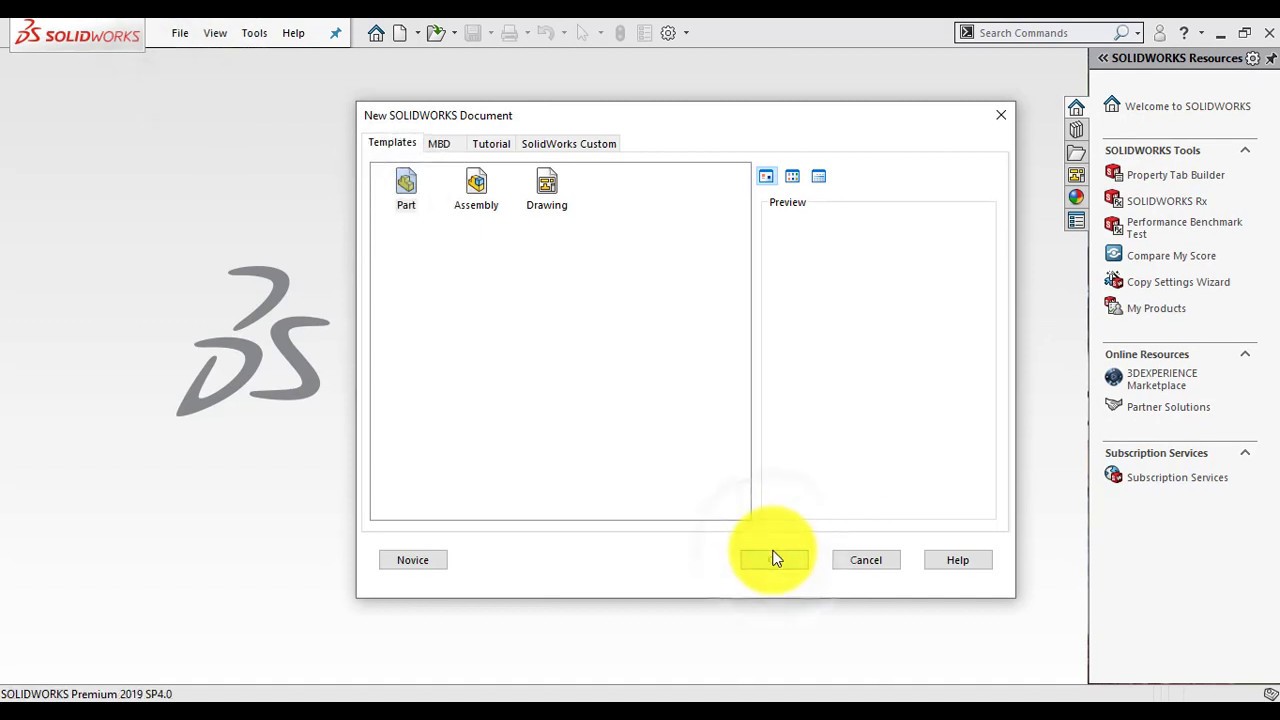
Task: Open Copy Settings Wizard
Action: tap(1178, 282)
